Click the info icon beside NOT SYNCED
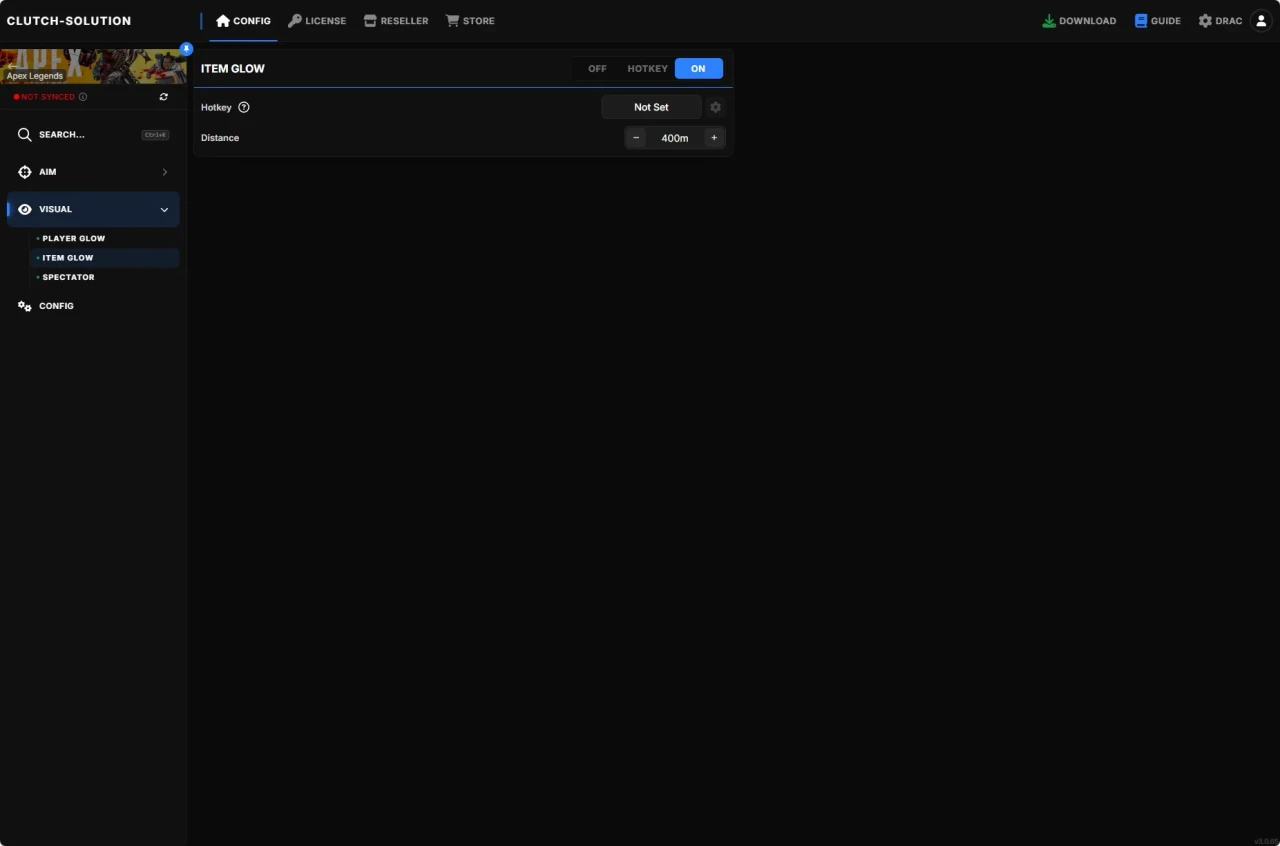Screen dimensions: 1280x846 click(82, 97)
